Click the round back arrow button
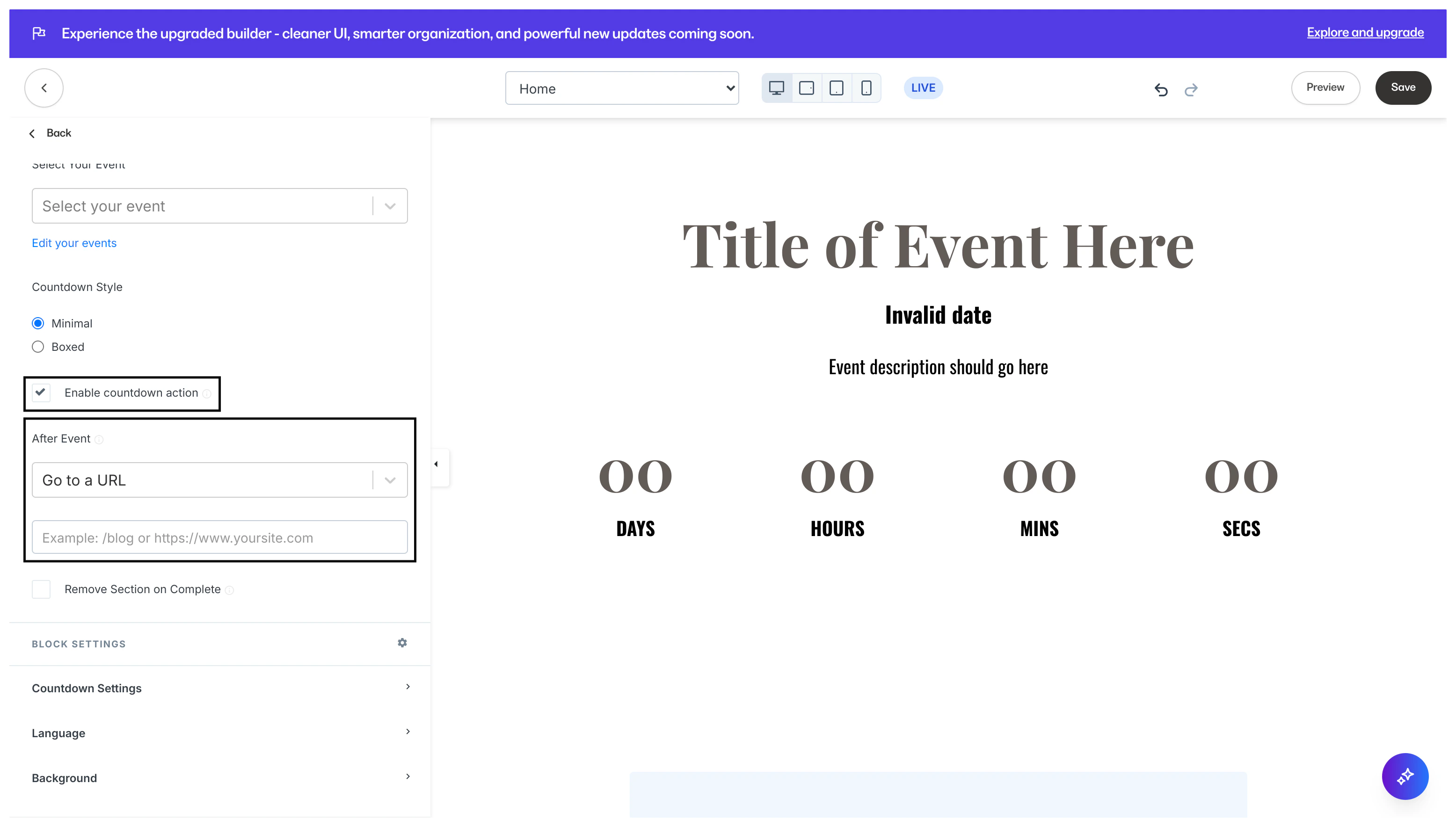 click(44, 88)
